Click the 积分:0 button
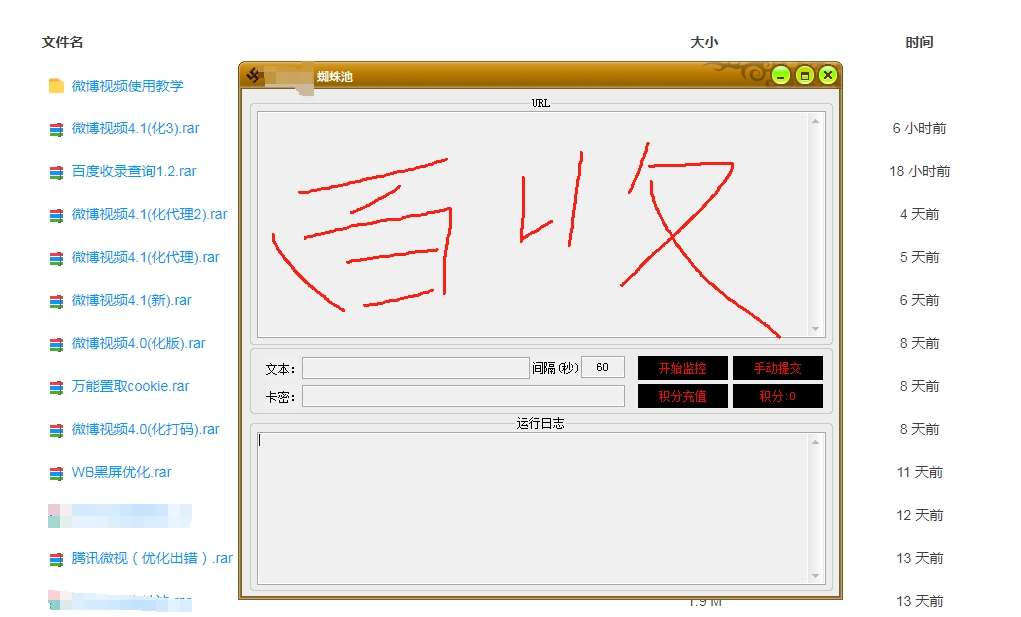The width and height of the screenshot is (1021, 617). (x=777, y=396)
